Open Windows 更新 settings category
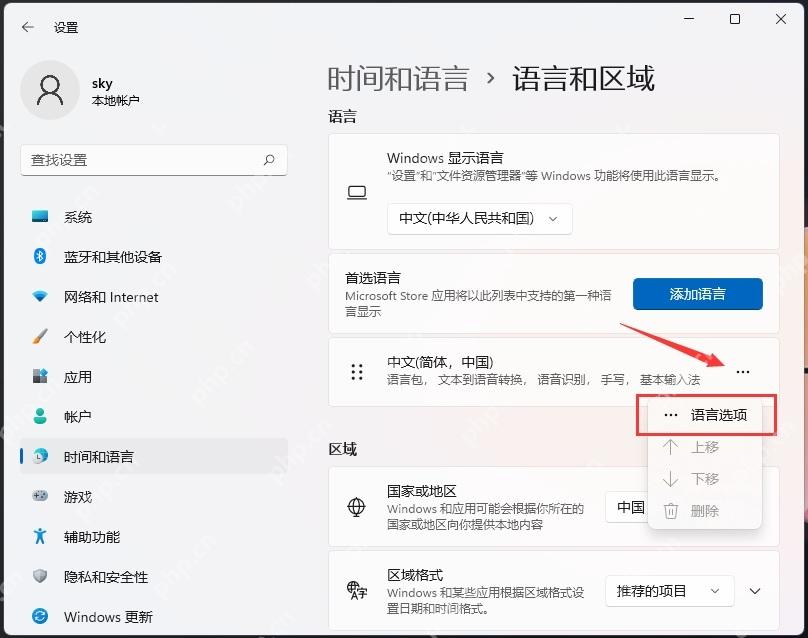This screenshot has height=638, width=808. point(154,616)
